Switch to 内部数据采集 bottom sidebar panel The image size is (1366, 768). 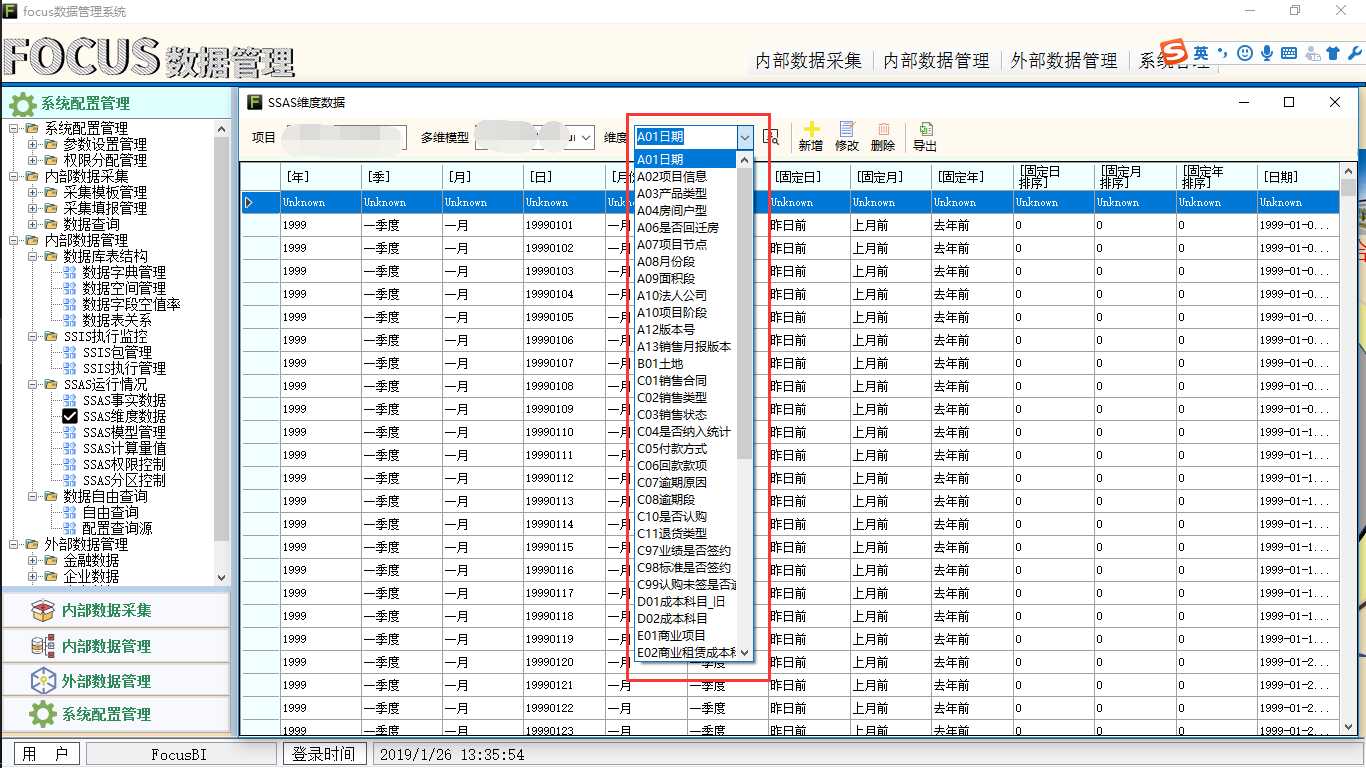pyautogui.click(x=115, y=611)
